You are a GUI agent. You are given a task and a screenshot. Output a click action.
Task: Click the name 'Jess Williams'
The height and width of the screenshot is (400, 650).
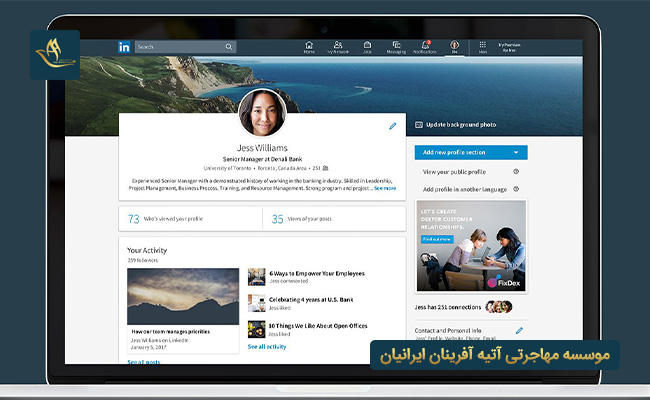coord(262,148)
